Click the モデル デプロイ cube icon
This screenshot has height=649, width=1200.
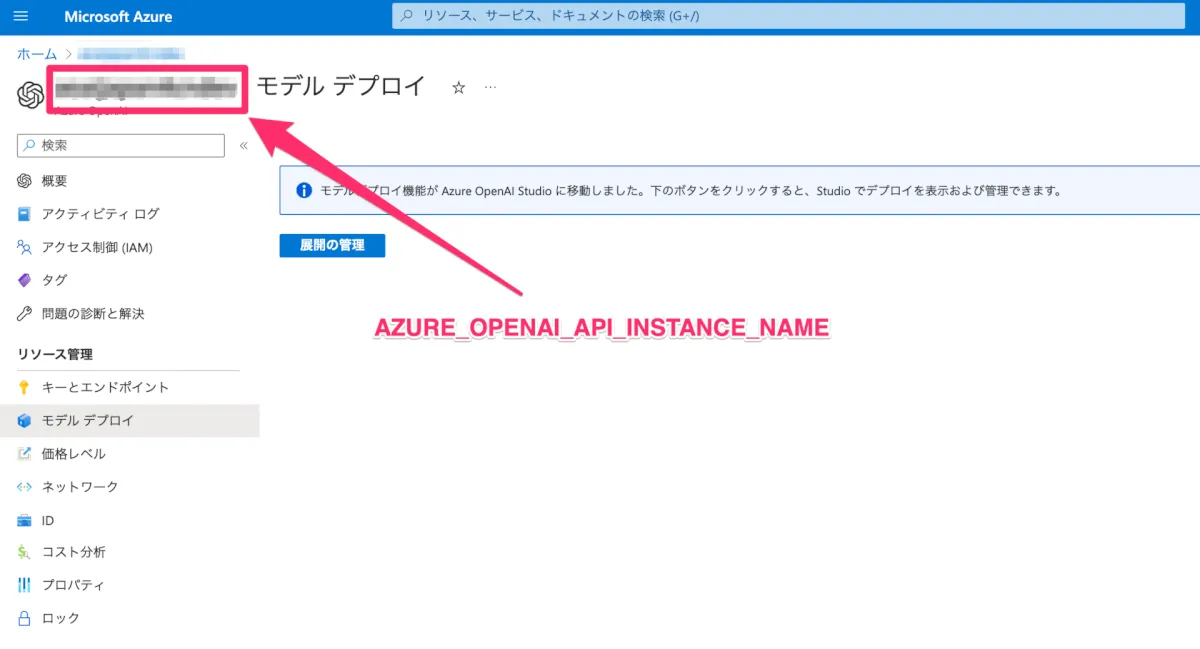point(25,421)
